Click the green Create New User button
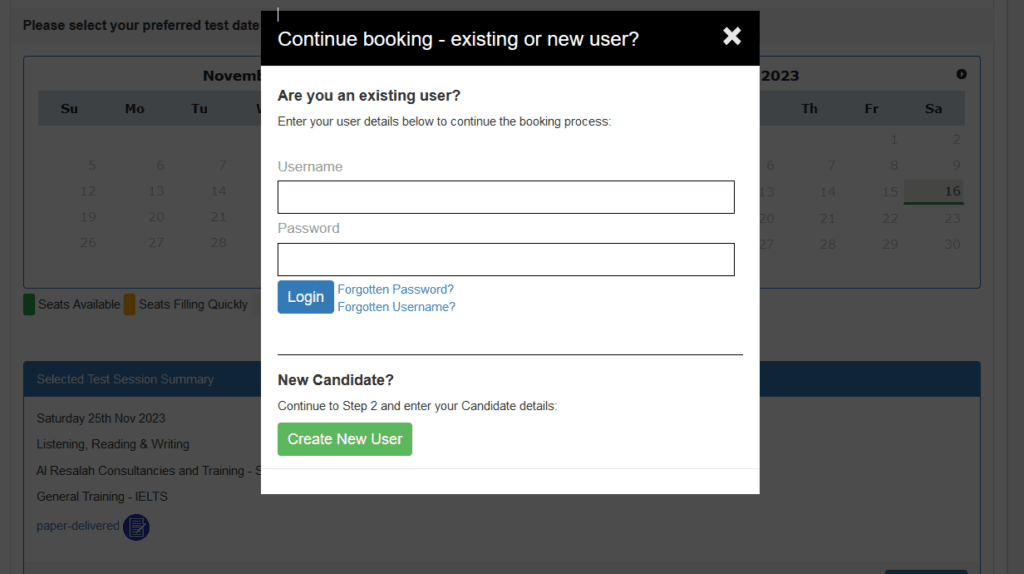 tap(345, 439)
